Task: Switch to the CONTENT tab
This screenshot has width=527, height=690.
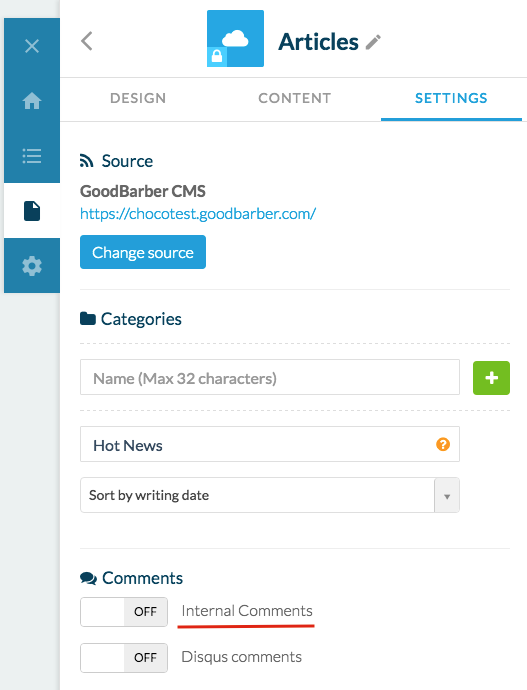Action: [294, 98]
